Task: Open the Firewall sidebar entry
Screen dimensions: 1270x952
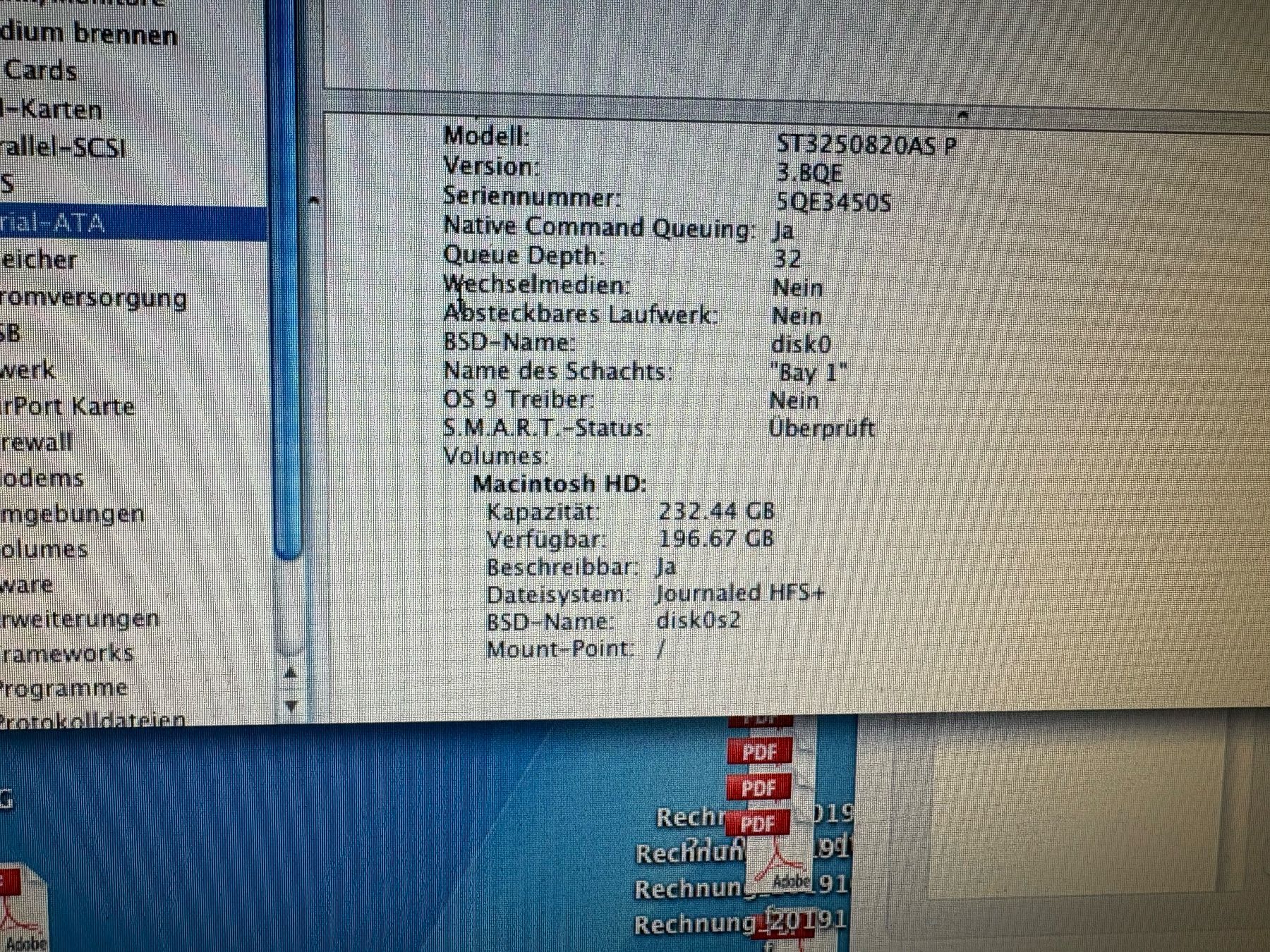Action: (x=36, y=443)
